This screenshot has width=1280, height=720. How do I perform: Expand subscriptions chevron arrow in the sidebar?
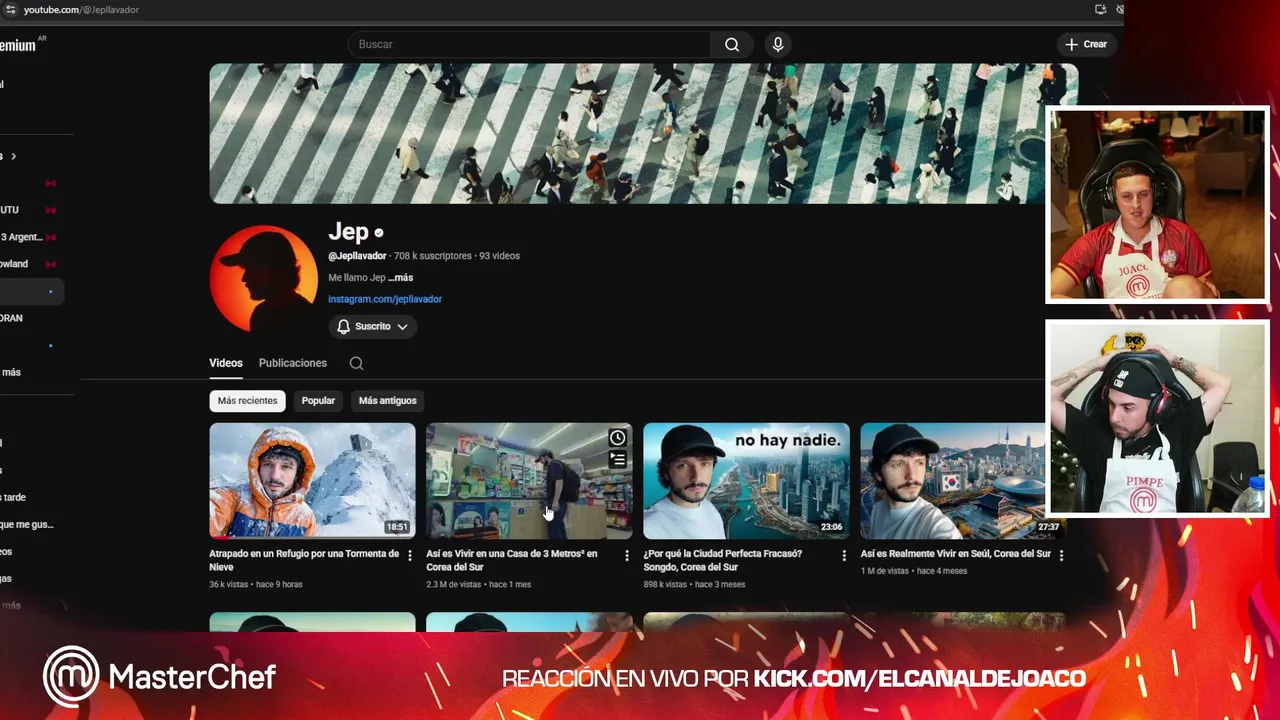(14, 156)
